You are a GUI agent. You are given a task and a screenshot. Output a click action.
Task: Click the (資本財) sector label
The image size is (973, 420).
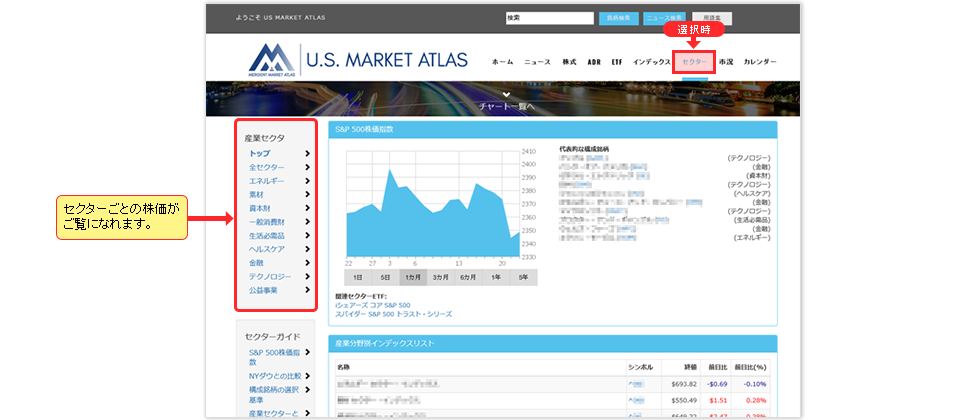coord(758,176)
